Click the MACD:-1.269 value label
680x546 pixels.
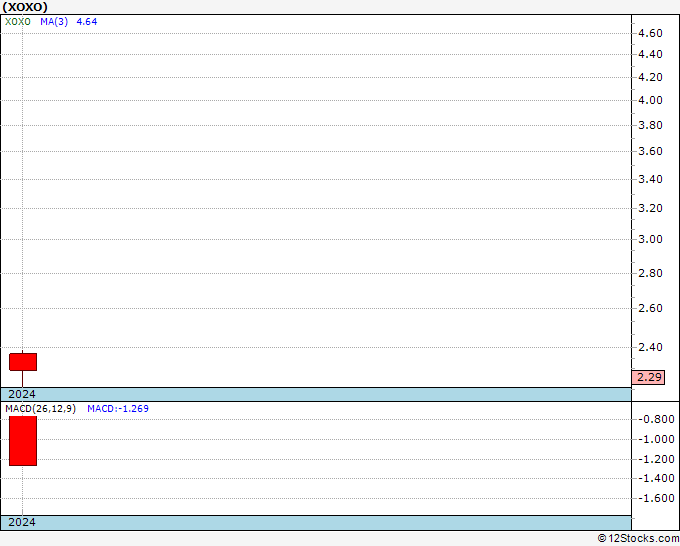118,409
